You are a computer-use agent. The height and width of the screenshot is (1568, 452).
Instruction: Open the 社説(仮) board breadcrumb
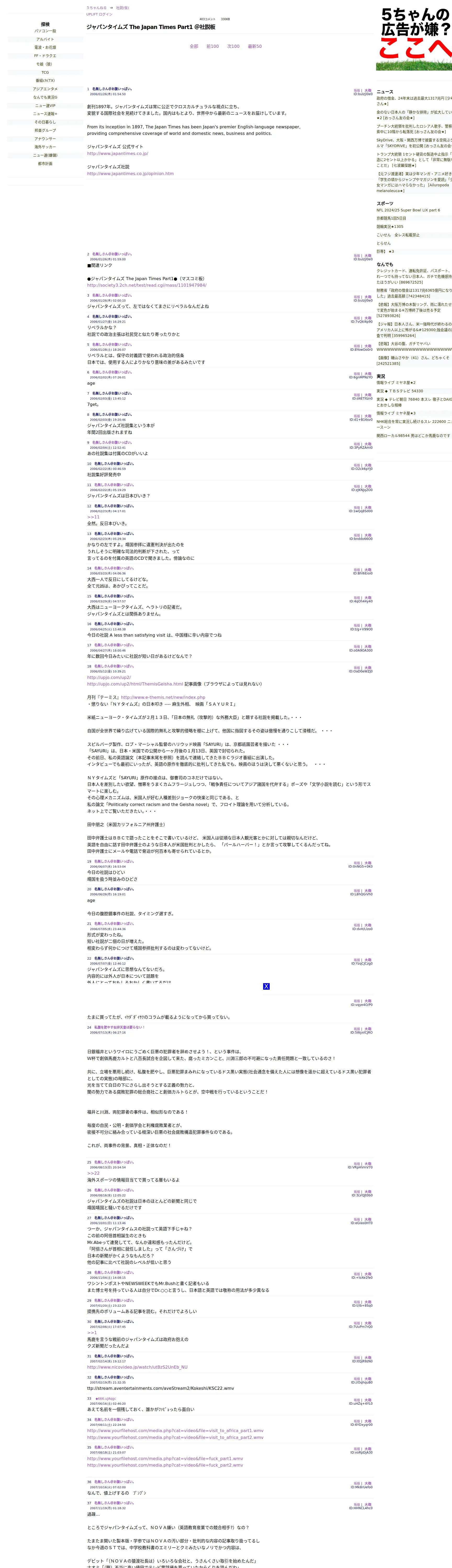pos(122,8)
